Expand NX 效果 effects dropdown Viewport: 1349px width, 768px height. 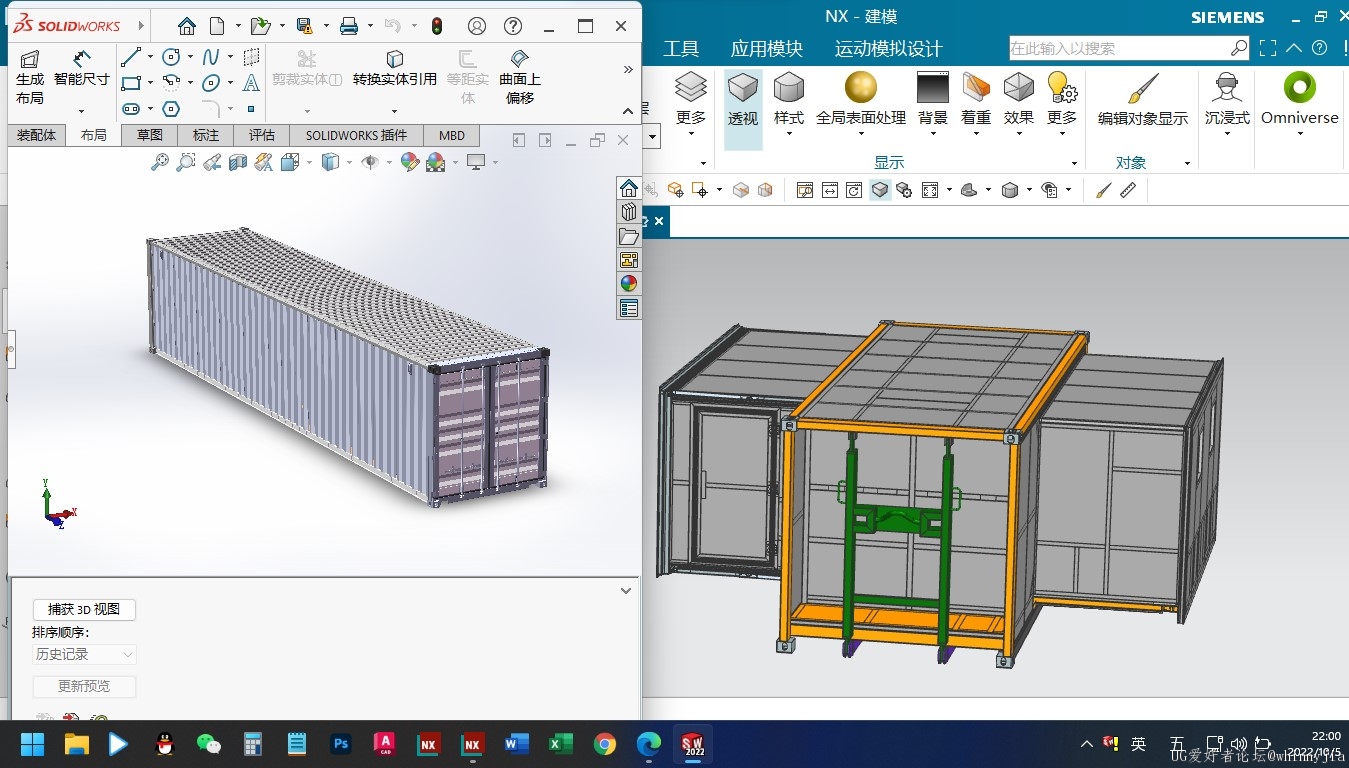pos(1019,135)
